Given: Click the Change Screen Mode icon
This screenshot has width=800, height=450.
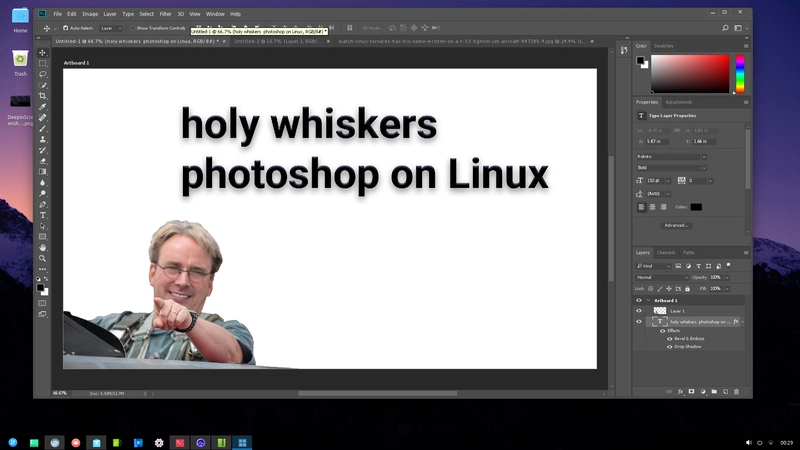Looking at the screenshot, I should tap(43, 314).
